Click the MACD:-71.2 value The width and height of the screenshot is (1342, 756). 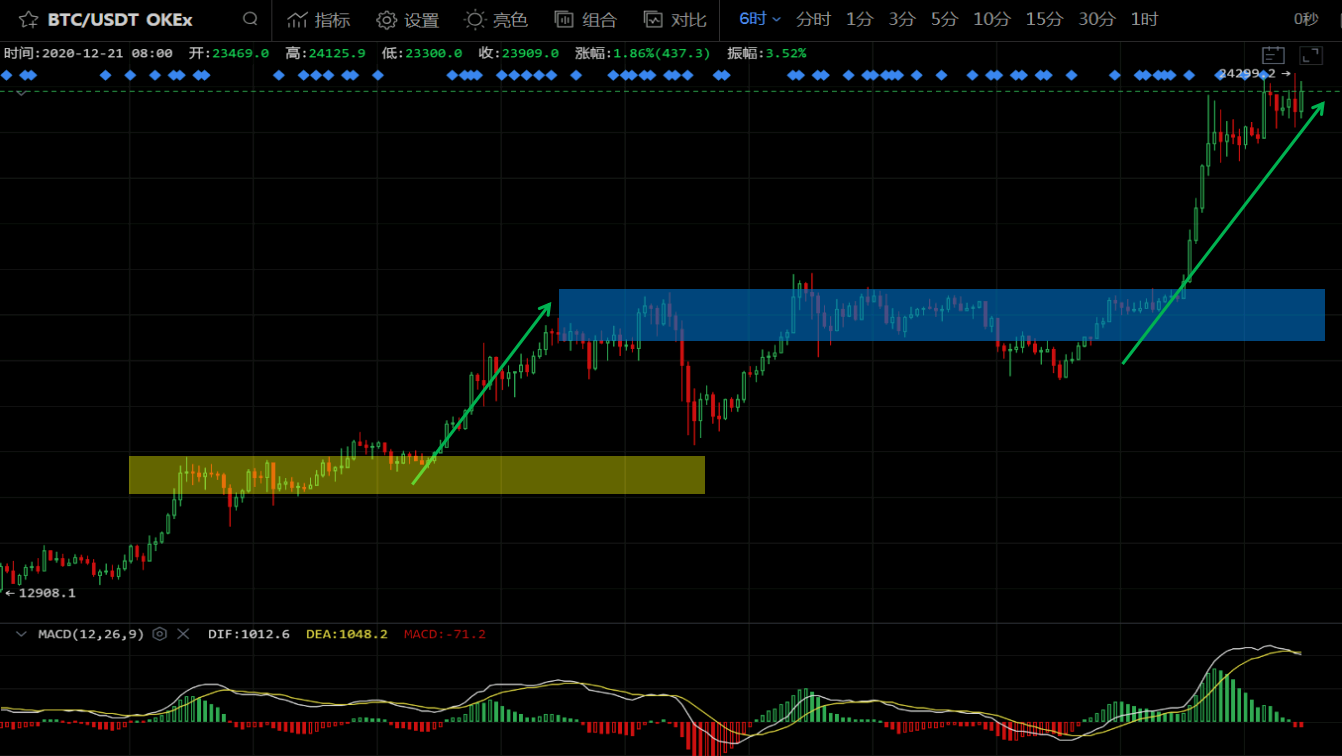(x=445, y=634)
